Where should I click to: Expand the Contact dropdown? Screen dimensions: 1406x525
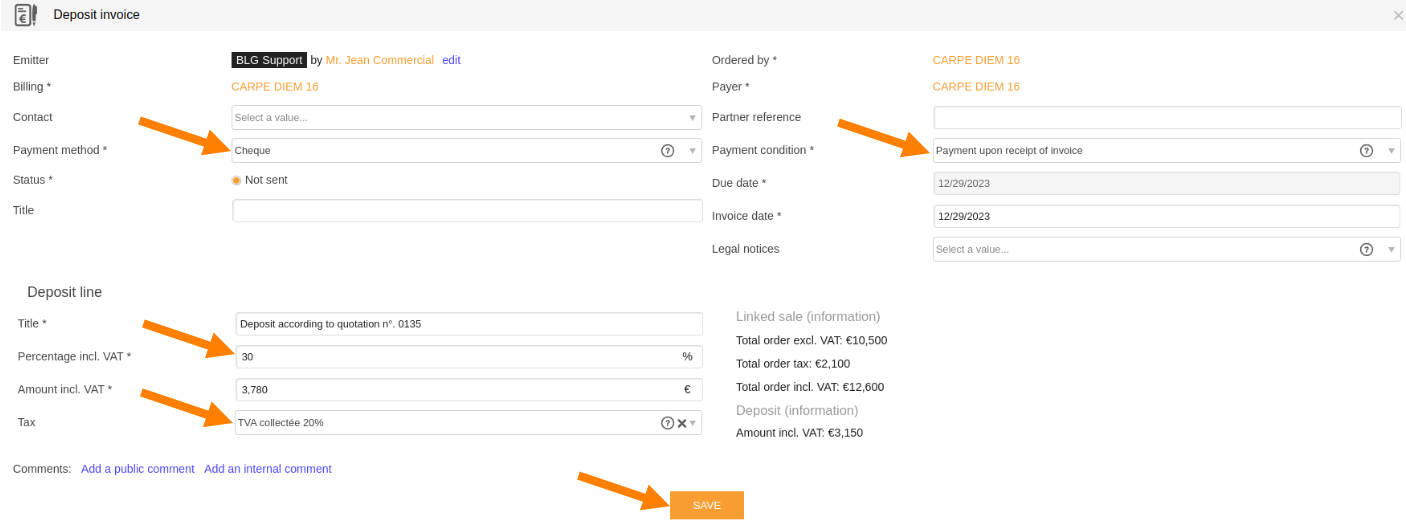coord(467,118)
